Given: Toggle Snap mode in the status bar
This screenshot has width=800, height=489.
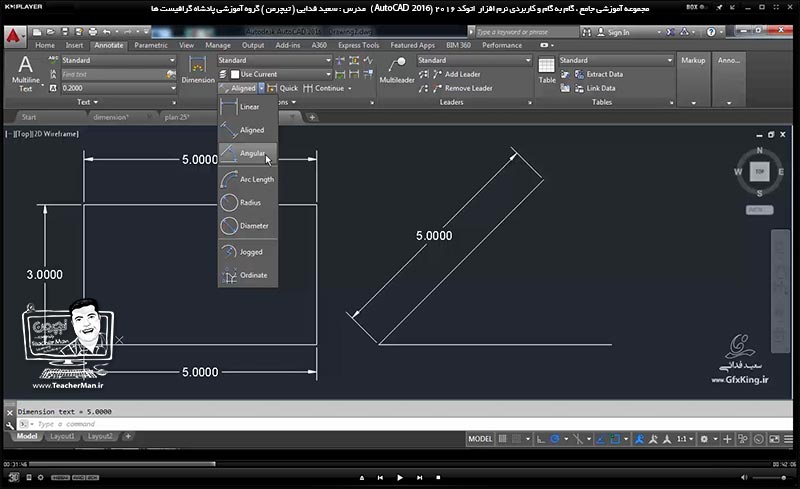Looking at the screenshot, I should coord(516,439).
